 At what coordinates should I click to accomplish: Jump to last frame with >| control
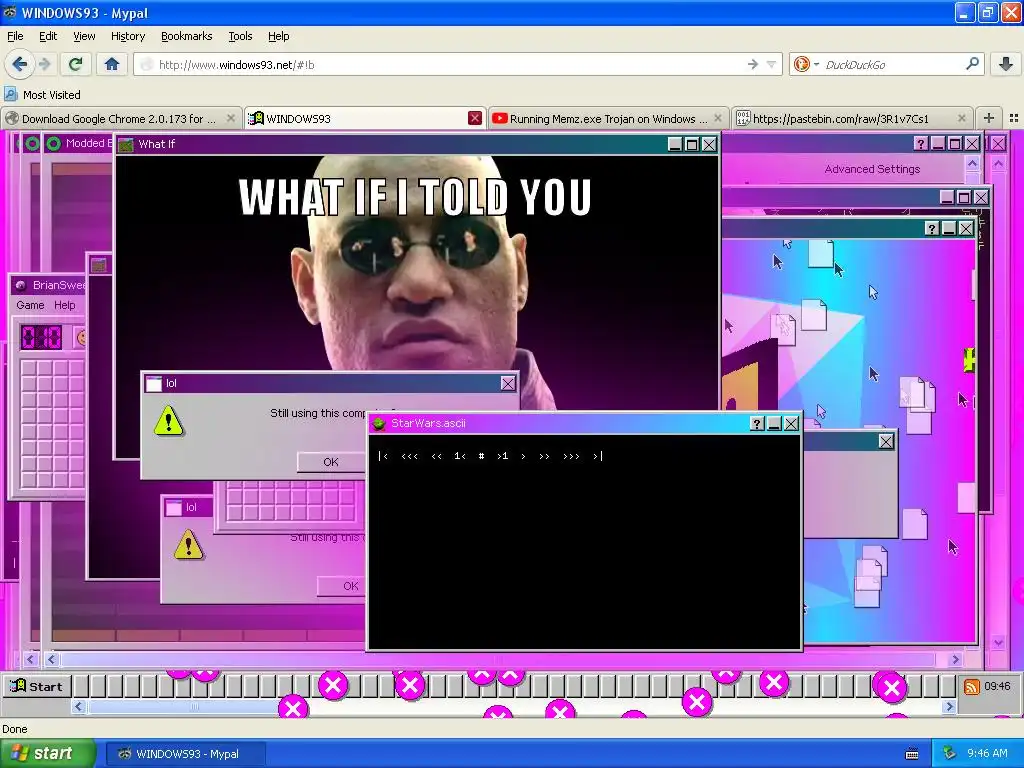click(x=598, y=456)
